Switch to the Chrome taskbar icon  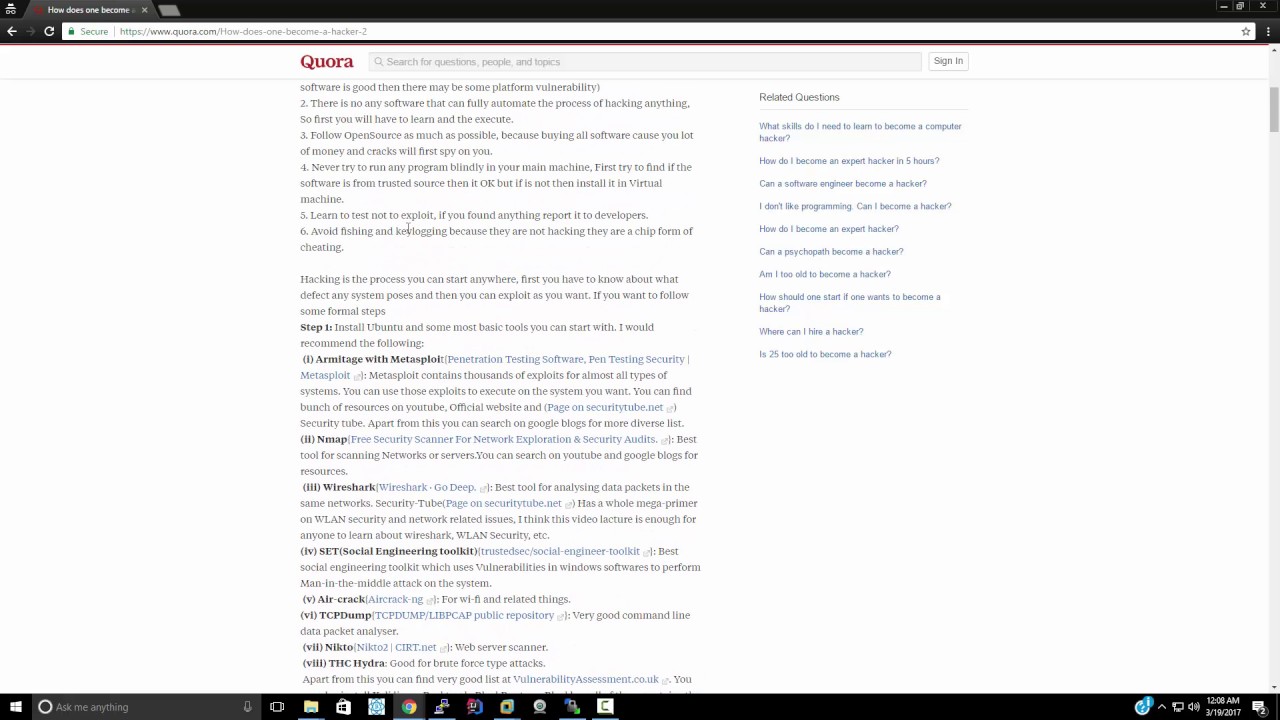[409, 707]
